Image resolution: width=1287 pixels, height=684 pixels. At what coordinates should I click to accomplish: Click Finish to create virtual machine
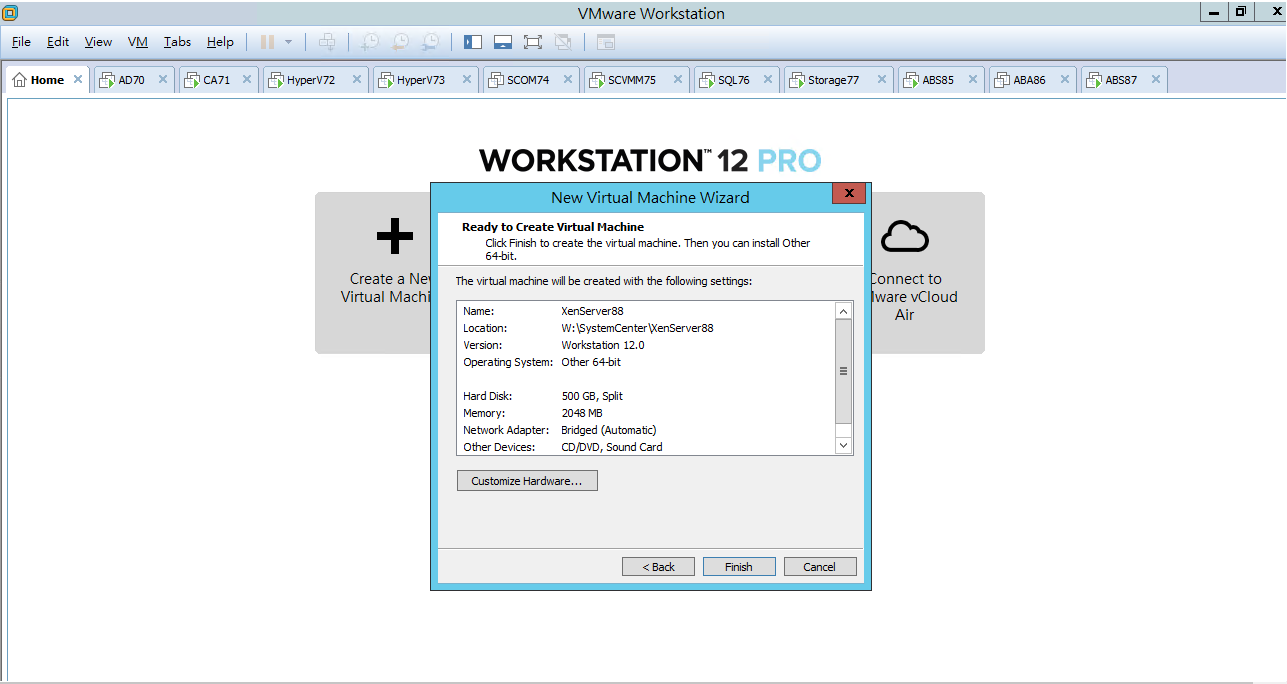click(739, 567)
